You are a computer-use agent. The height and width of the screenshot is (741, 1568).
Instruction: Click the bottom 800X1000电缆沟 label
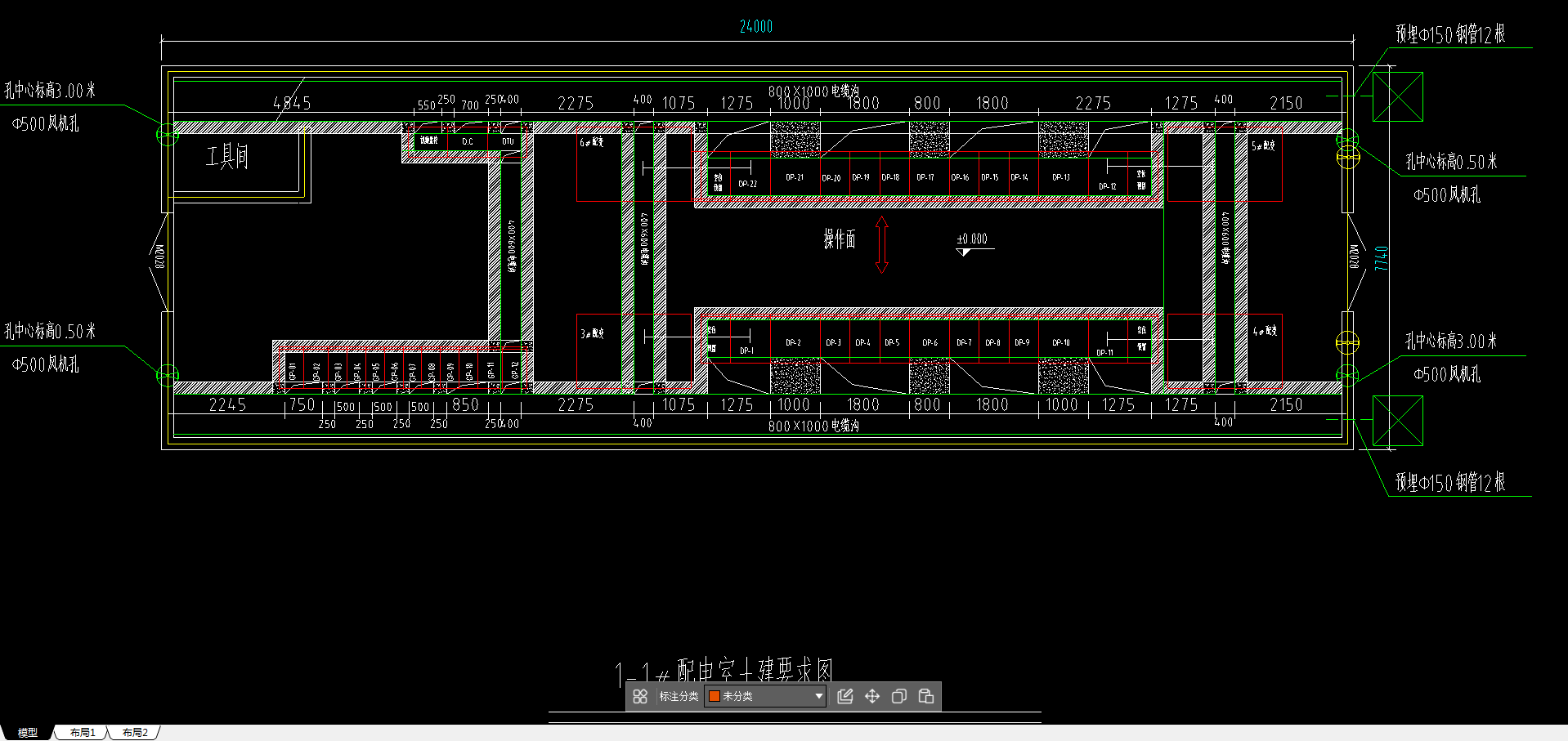point(813,426)
